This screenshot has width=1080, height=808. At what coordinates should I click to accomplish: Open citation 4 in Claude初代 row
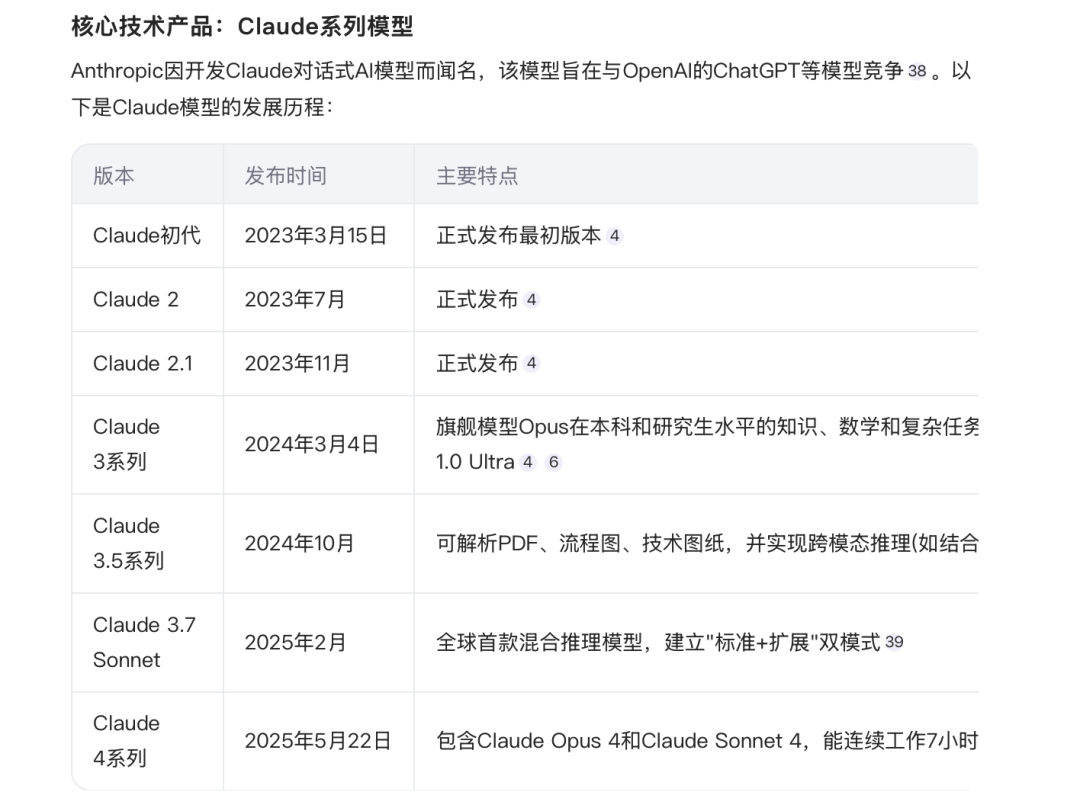click(x=614, y=236)
